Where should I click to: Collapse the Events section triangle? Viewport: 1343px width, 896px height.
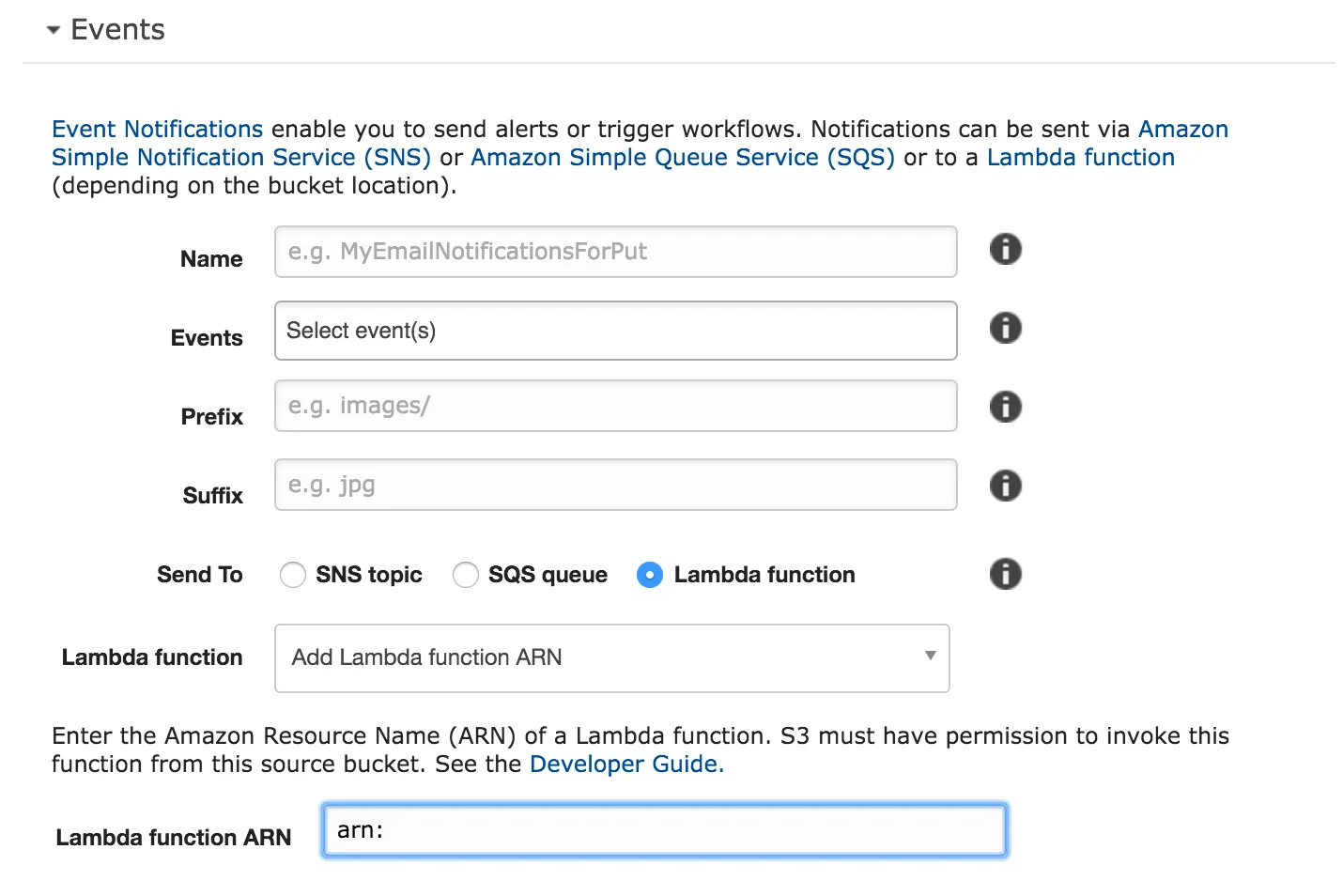coord(54,31)
